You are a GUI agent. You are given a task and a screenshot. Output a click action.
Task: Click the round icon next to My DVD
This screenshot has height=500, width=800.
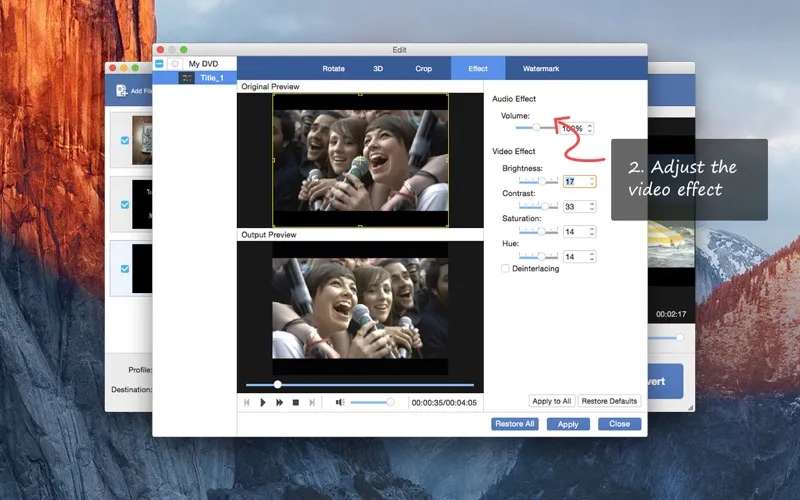pyautogui.click(x=174, y=64)
